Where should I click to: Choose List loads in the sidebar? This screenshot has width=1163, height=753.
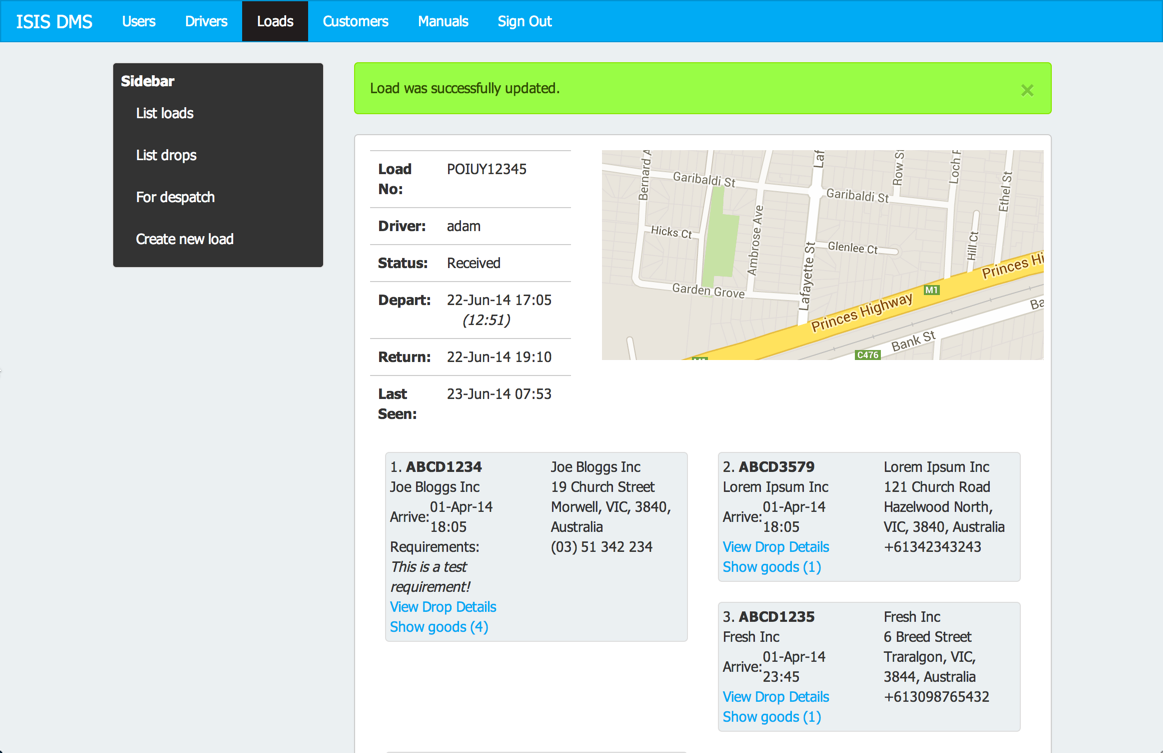pos(165,114)
